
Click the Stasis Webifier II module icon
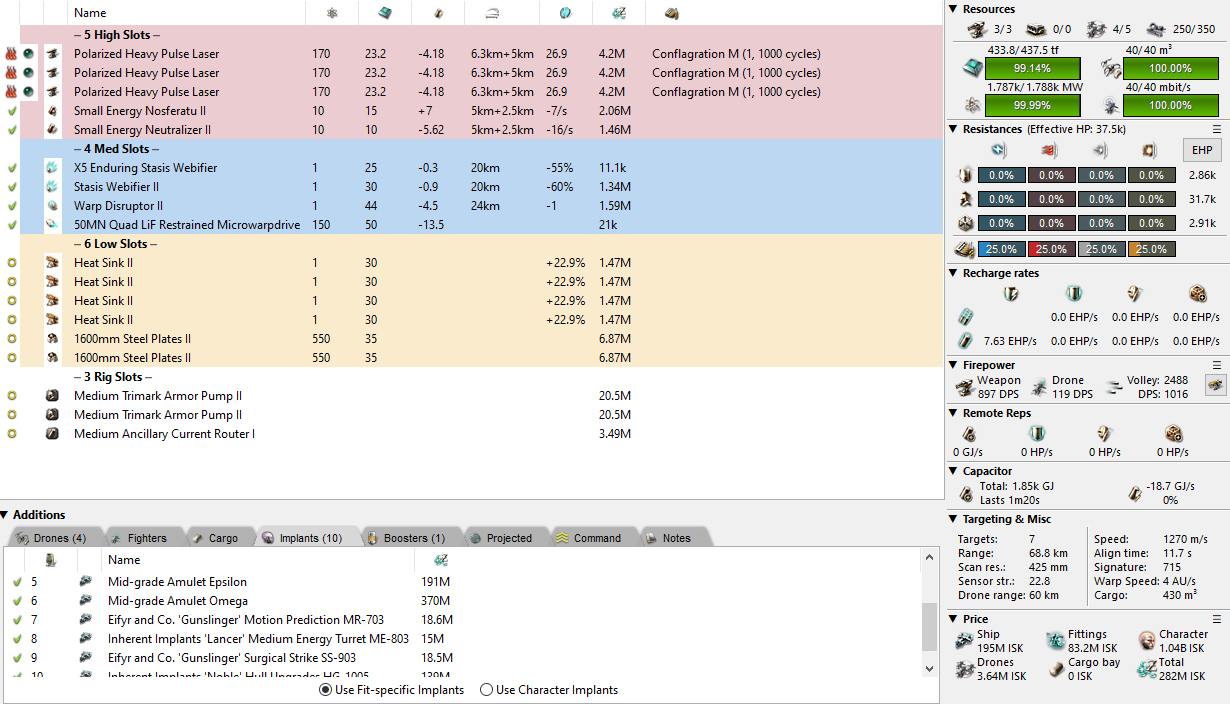coord(52,187)
